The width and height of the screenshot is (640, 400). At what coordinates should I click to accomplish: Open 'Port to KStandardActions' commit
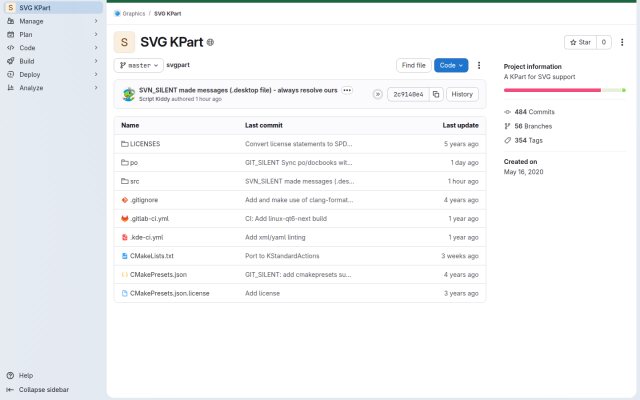[282, 256]
